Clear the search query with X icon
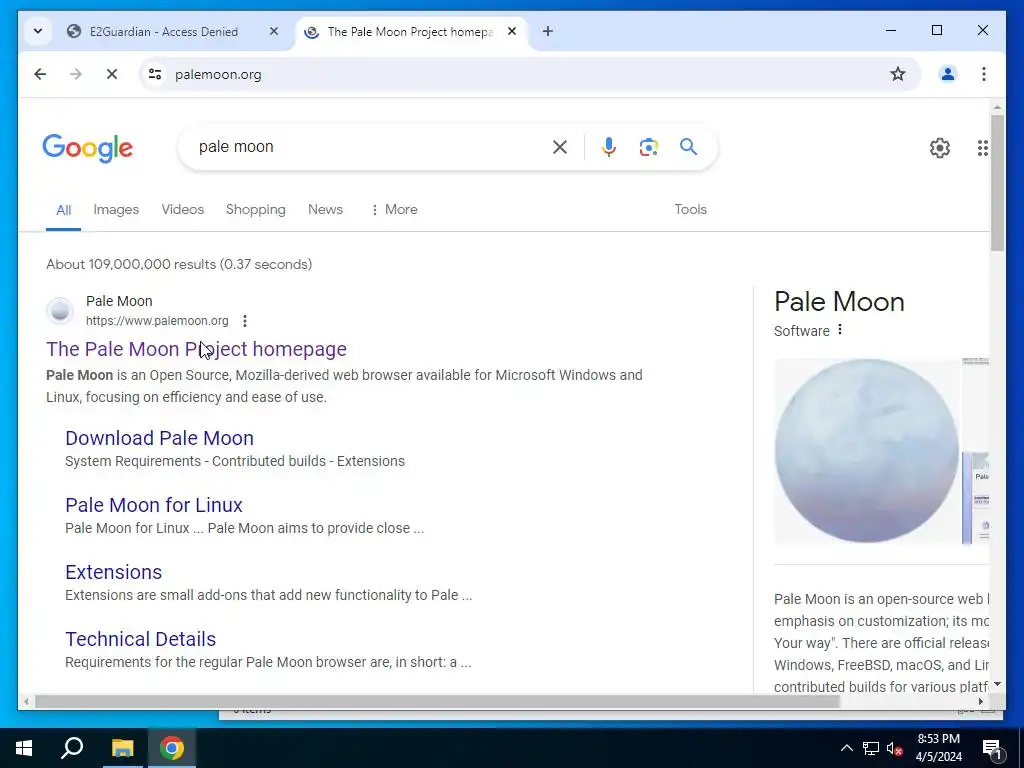1024x768 pixels. click(560, 147)
